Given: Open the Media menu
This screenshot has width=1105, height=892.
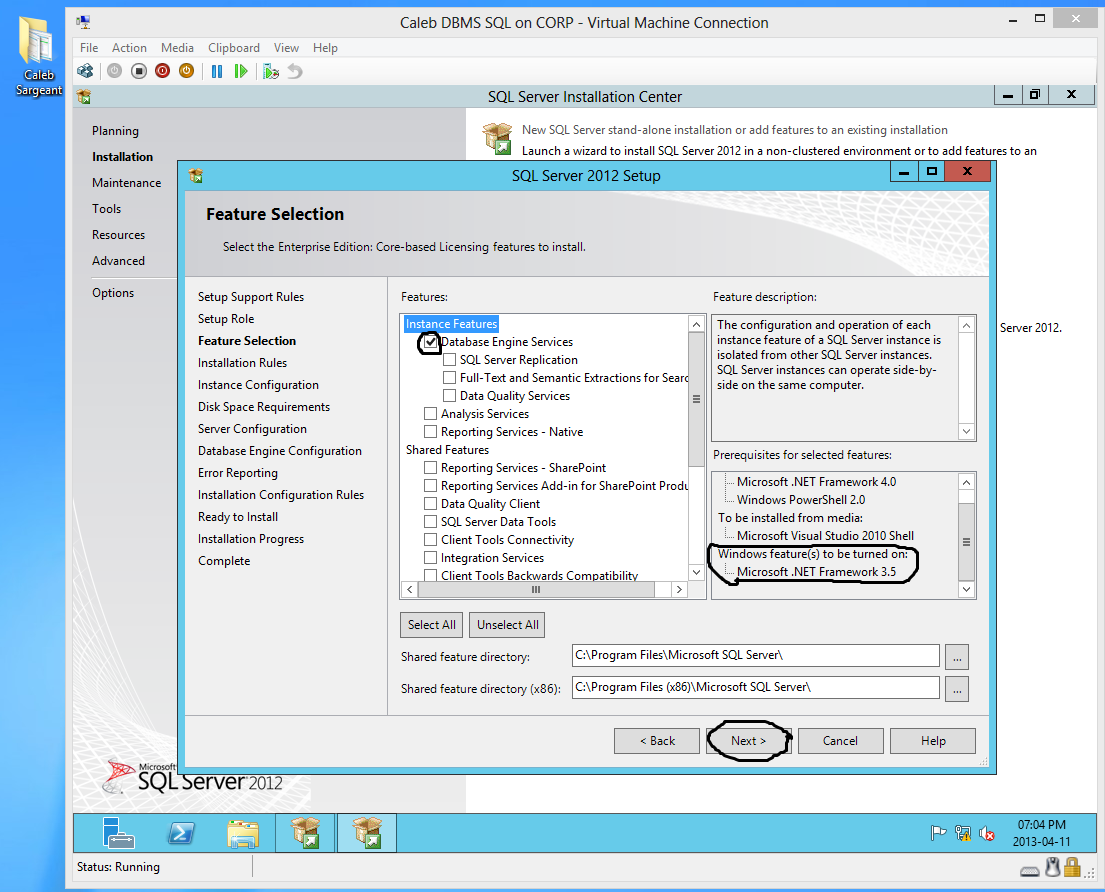Looking at the screenshot, I should (177, 48).
